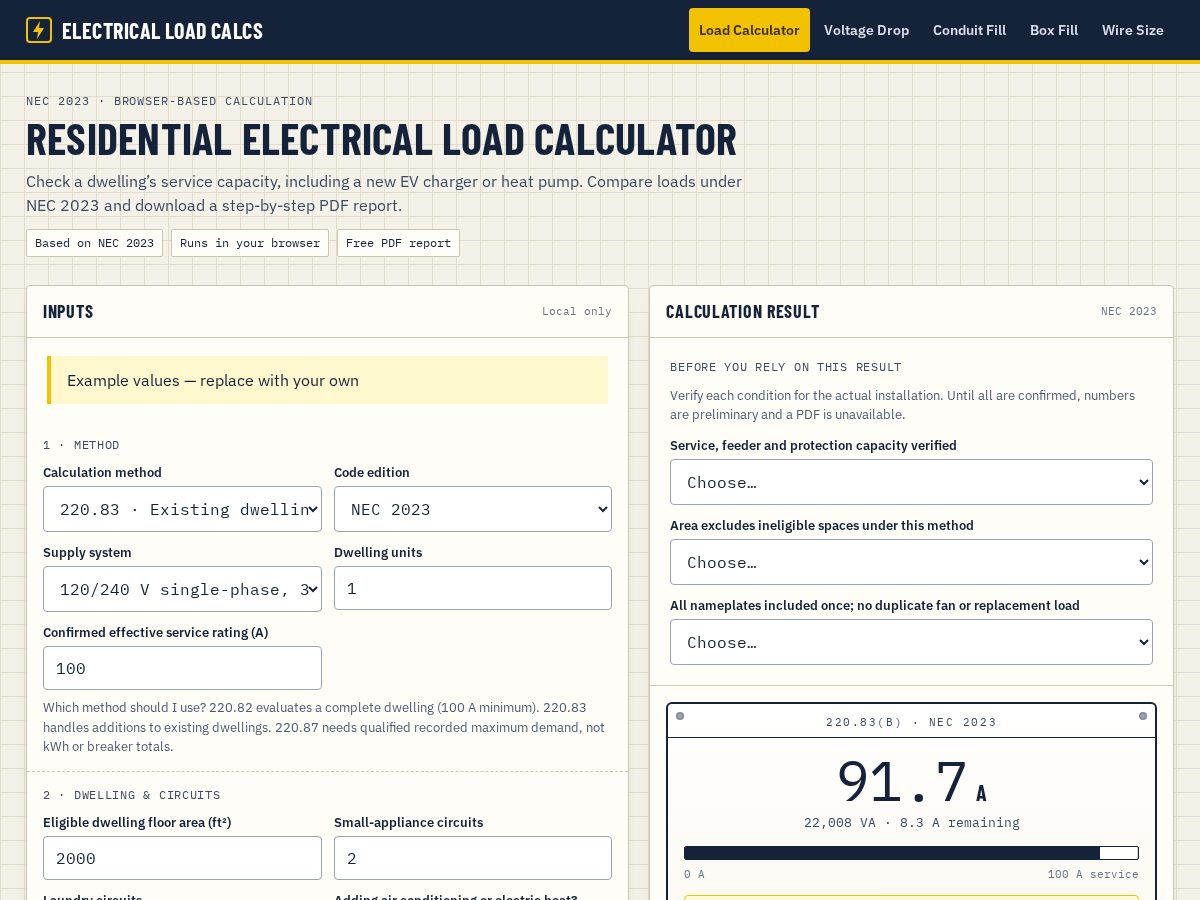Click the 100 A service label
The height and width of the screenshot is (900, 1200).
[1093, 875]
